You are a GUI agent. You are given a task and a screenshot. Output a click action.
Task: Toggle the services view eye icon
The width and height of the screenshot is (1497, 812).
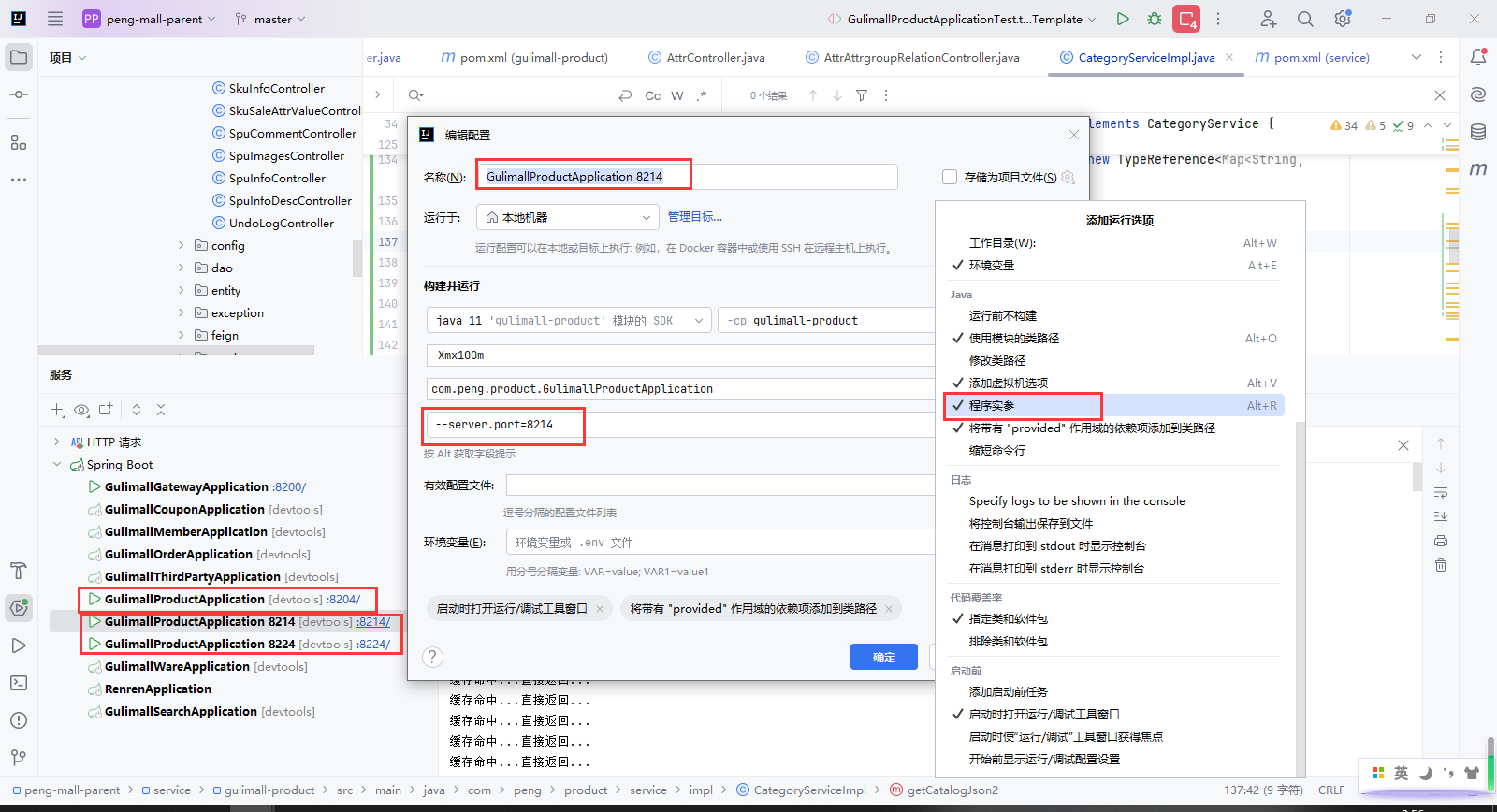tap(81, 410)
